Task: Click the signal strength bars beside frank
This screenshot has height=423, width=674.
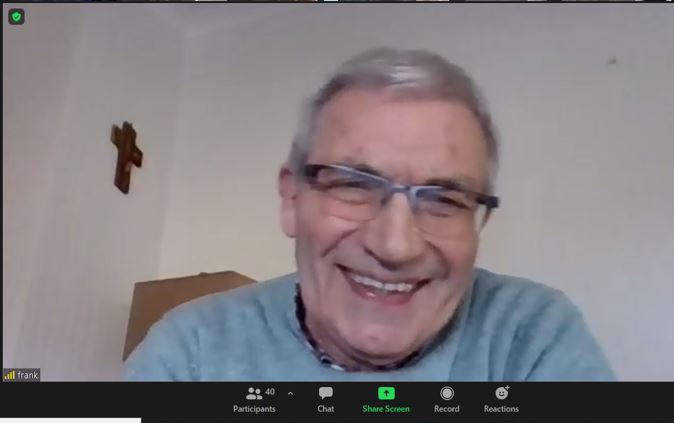Action: point(9,376)
